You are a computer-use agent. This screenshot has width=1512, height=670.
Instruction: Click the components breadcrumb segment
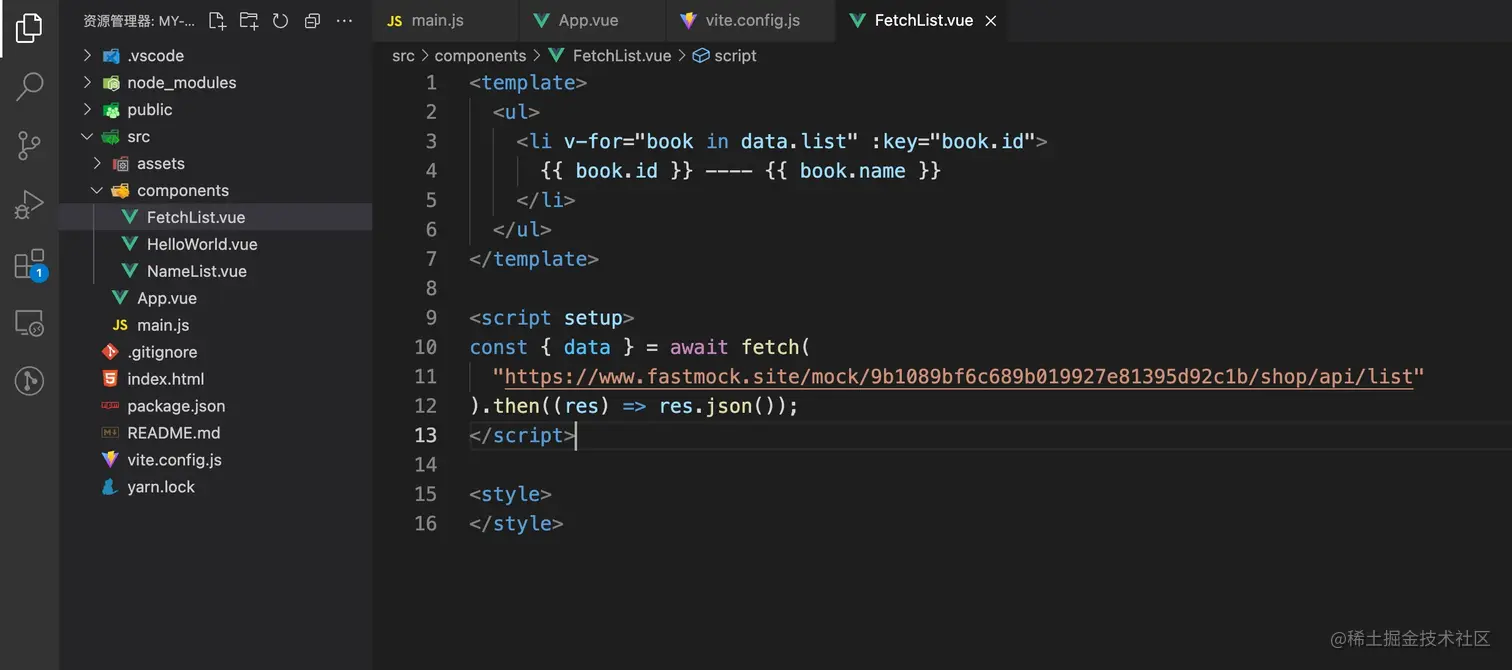tap(480, 56)
